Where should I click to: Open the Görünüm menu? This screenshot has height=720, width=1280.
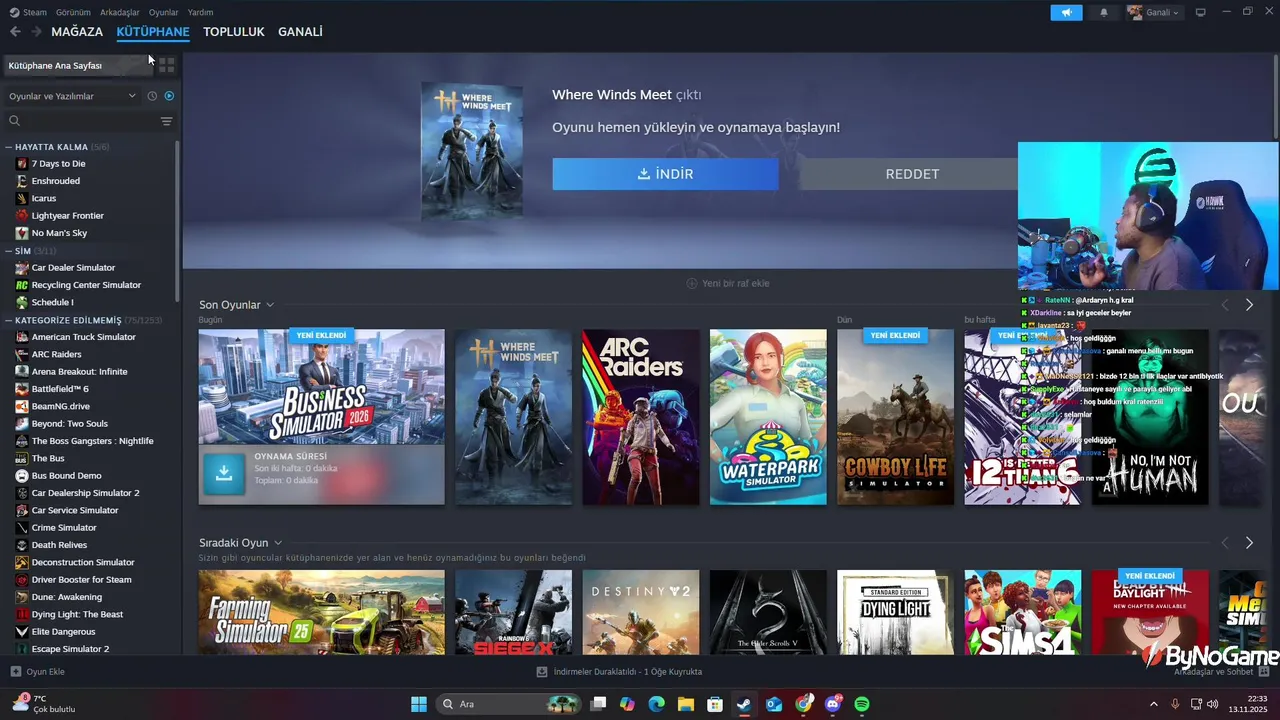pos(73,12)
